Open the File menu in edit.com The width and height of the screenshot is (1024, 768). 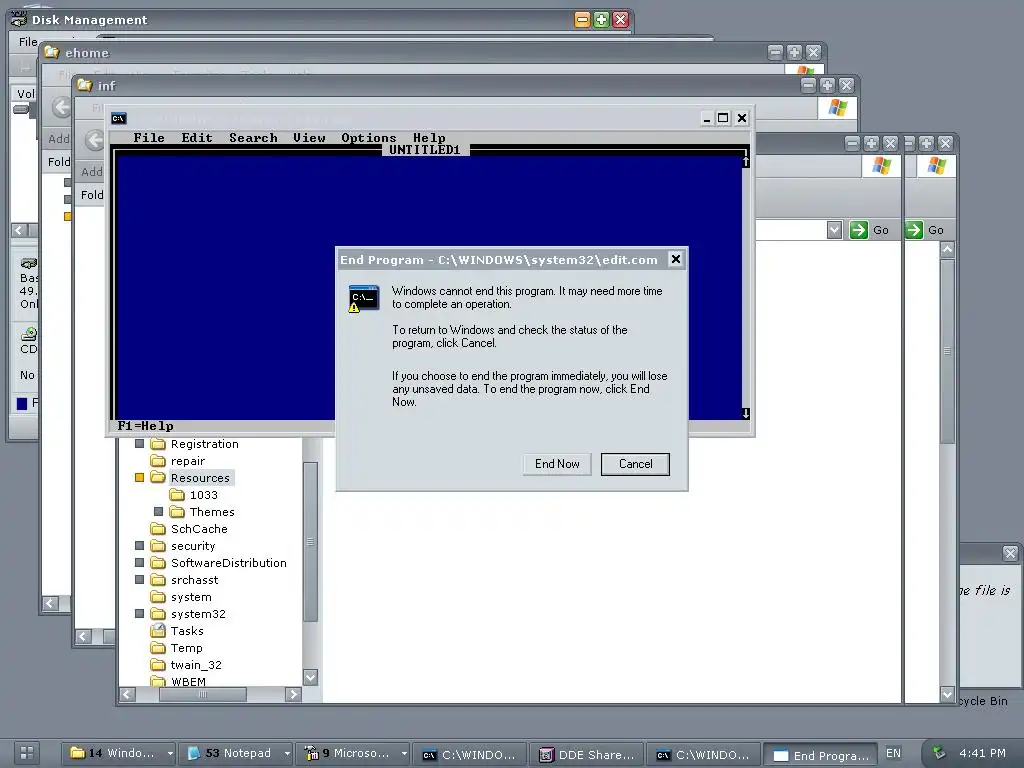click(149, 138)
